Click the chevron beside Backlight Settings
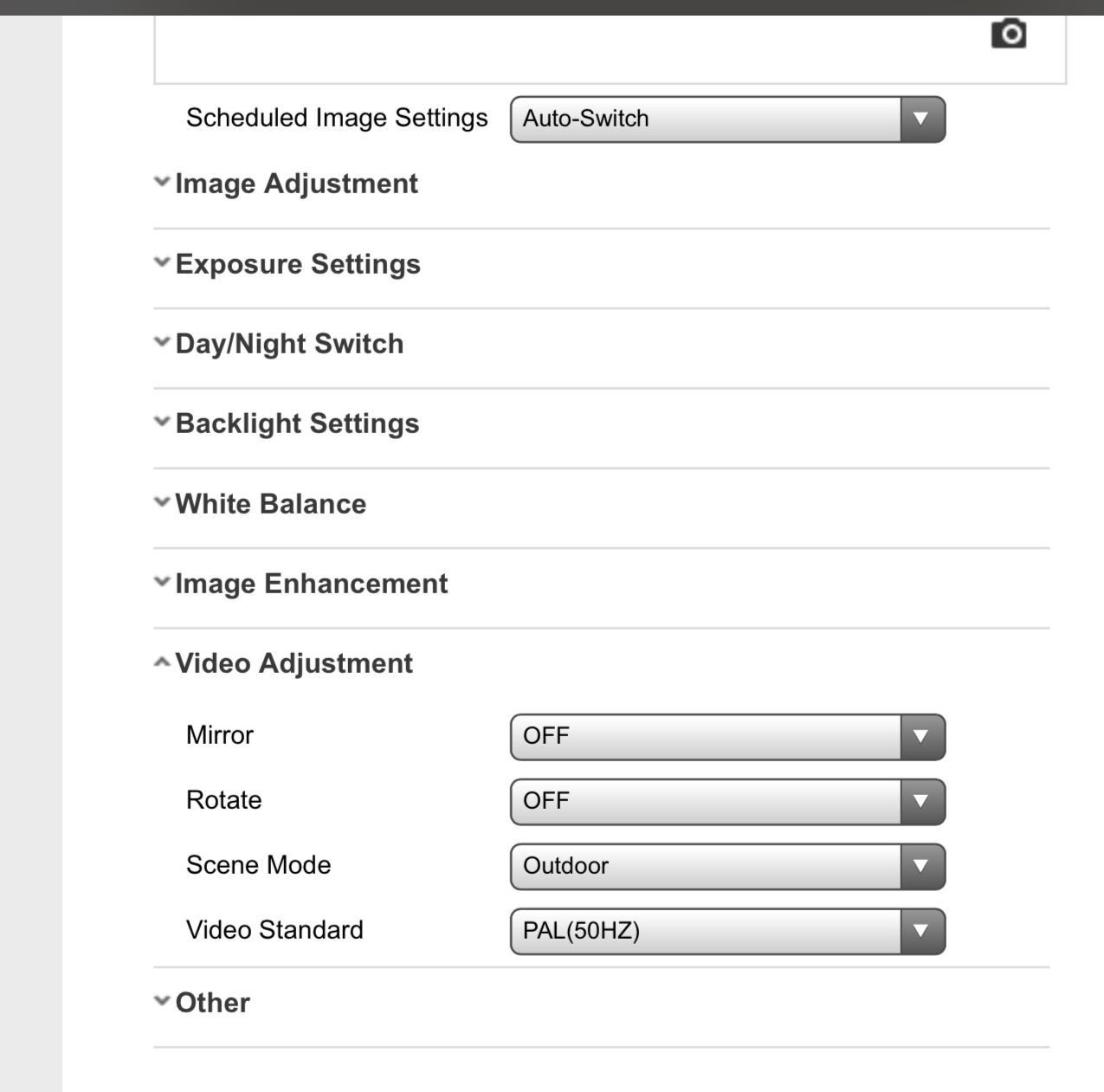1104x1092 pixels. (162, 423)
